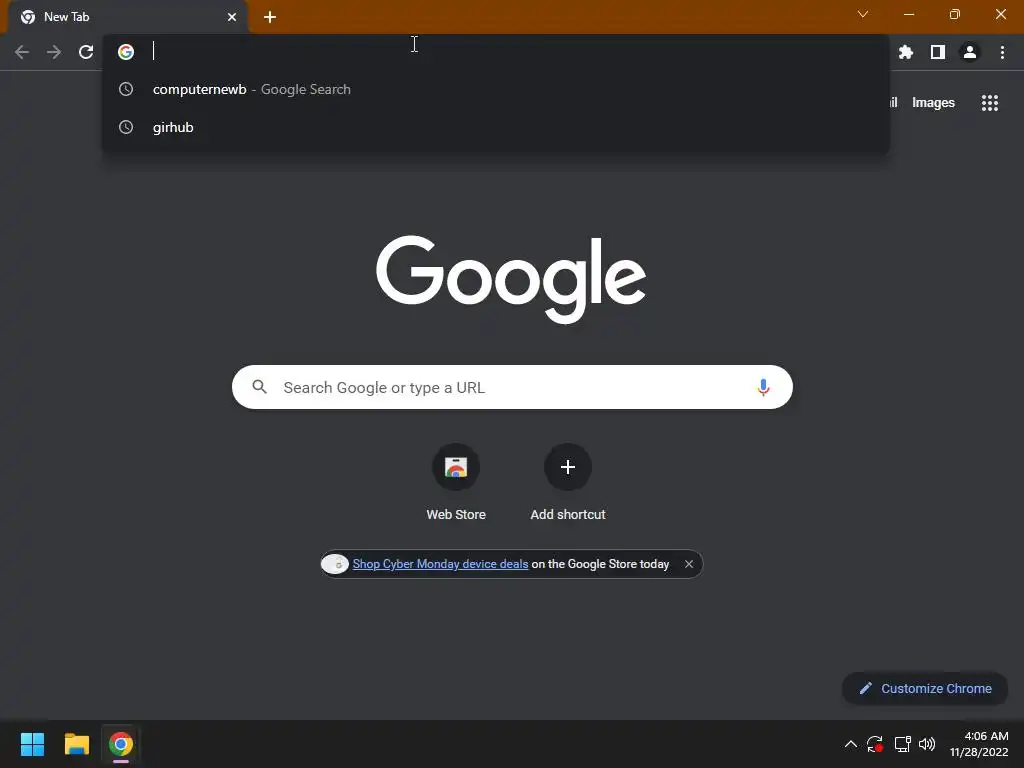The width and height of the screenshot is (1024, 768).
Task: Click the sync status tray icon
Action: point(874,744)
